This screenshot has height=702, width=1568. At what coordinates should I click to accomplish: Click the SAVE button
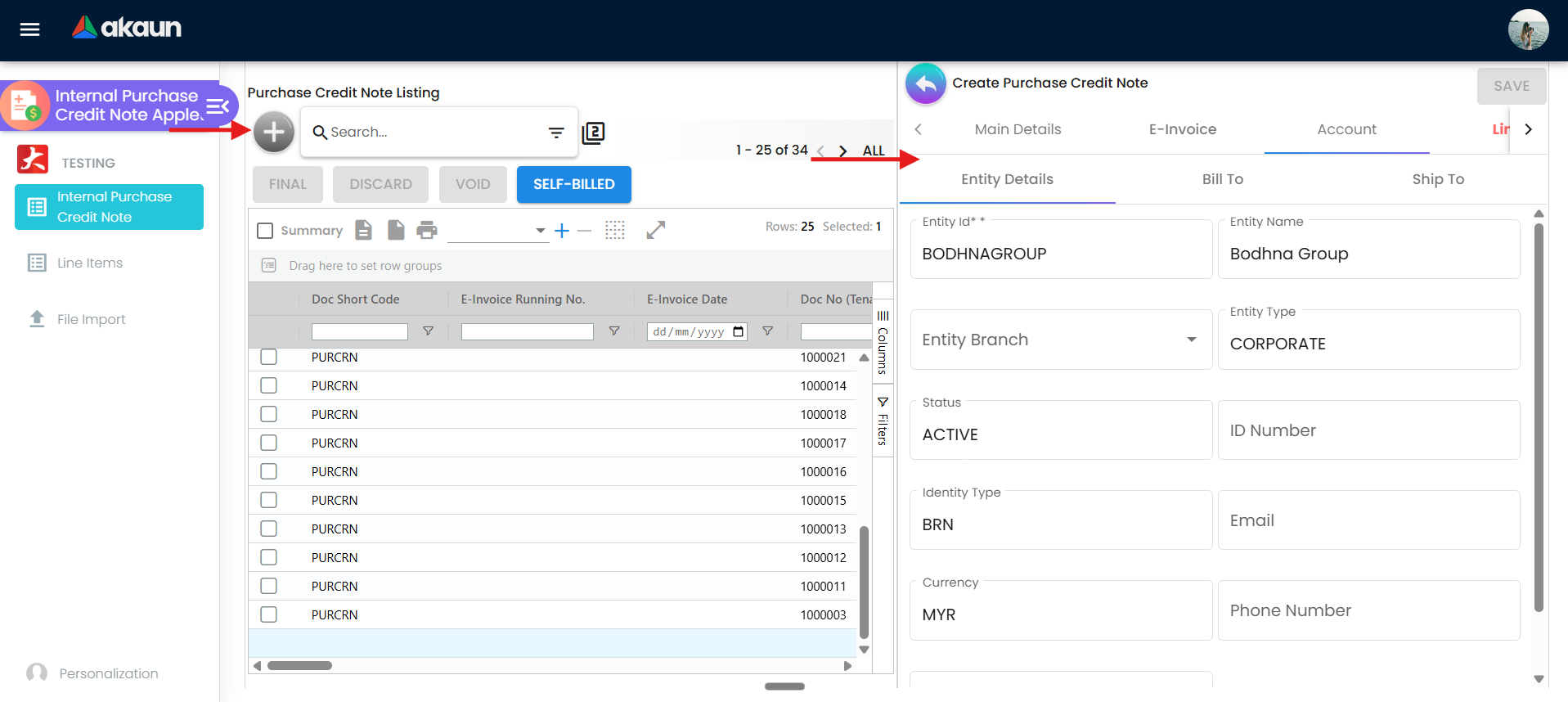tap(1512, 86)
